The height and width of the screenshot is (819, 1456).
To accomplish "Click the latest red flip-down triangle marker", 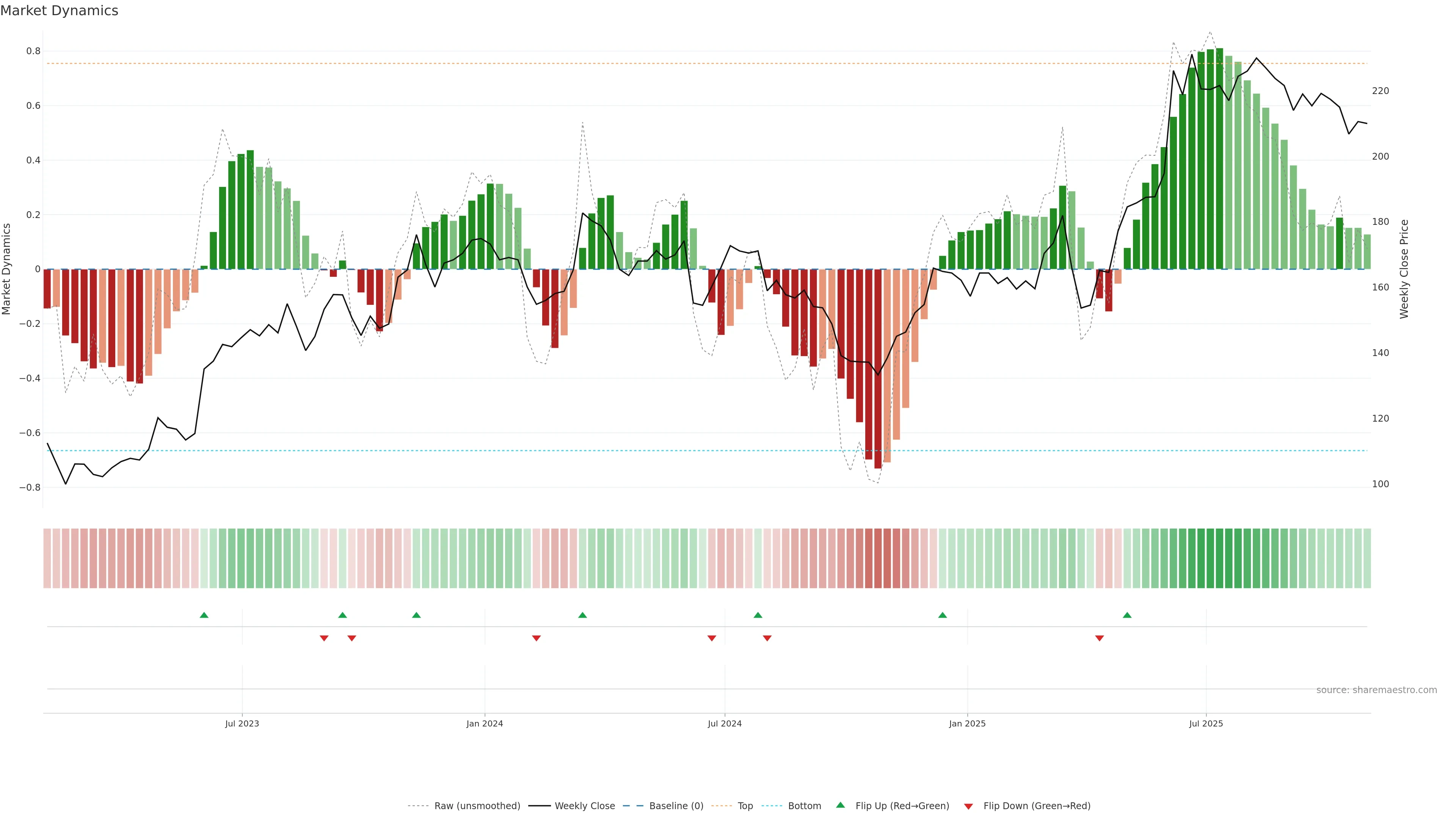I will (x=1099, y=638).
